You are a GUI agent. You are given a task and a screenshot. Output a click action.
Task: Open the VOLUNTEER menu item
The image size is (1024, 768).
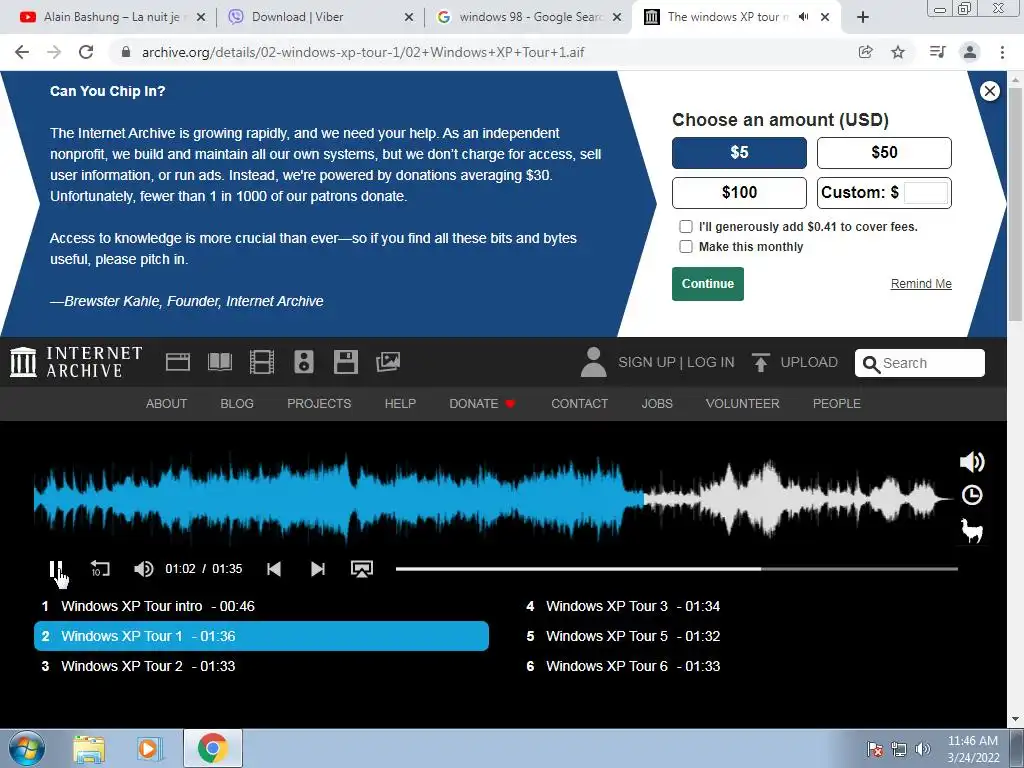pyautogui.click(x=743, y=404)
